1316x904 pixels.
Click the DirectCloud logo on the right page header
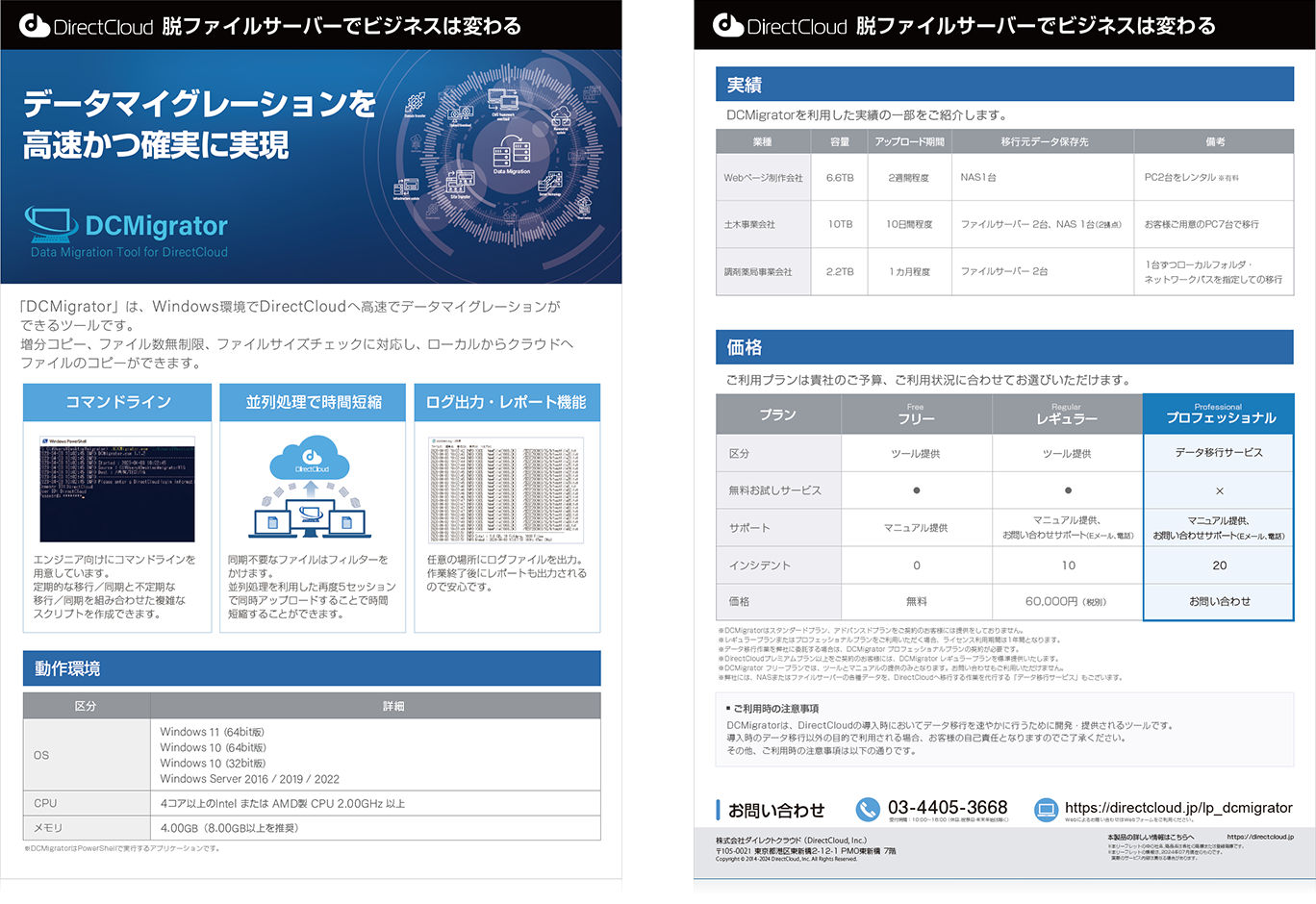pyautogui.click(x=780, y=26)
